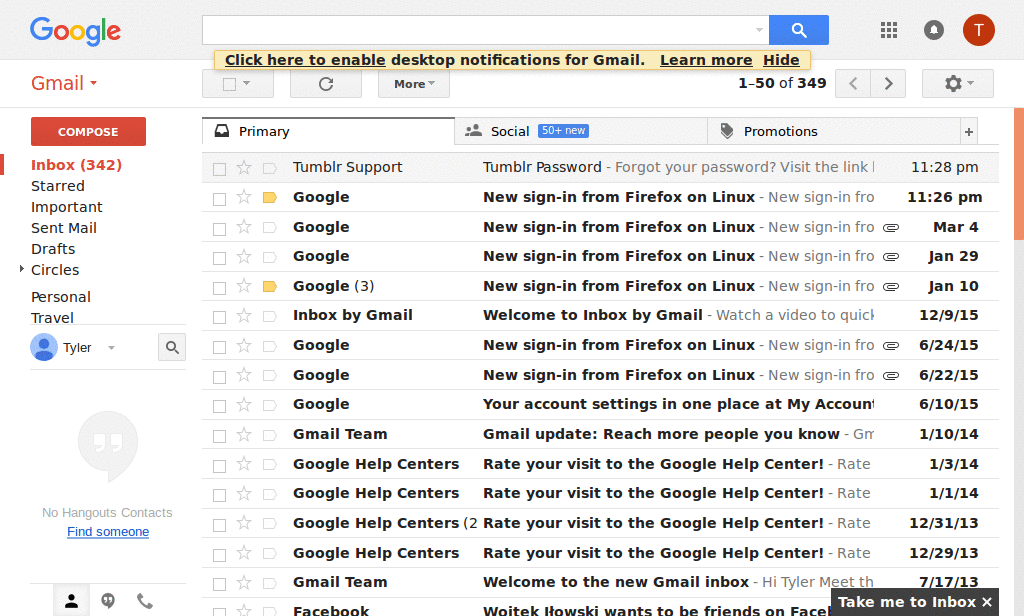Switch to the Promotions tab
This screenshot has width=1024, height=616.
834,131
